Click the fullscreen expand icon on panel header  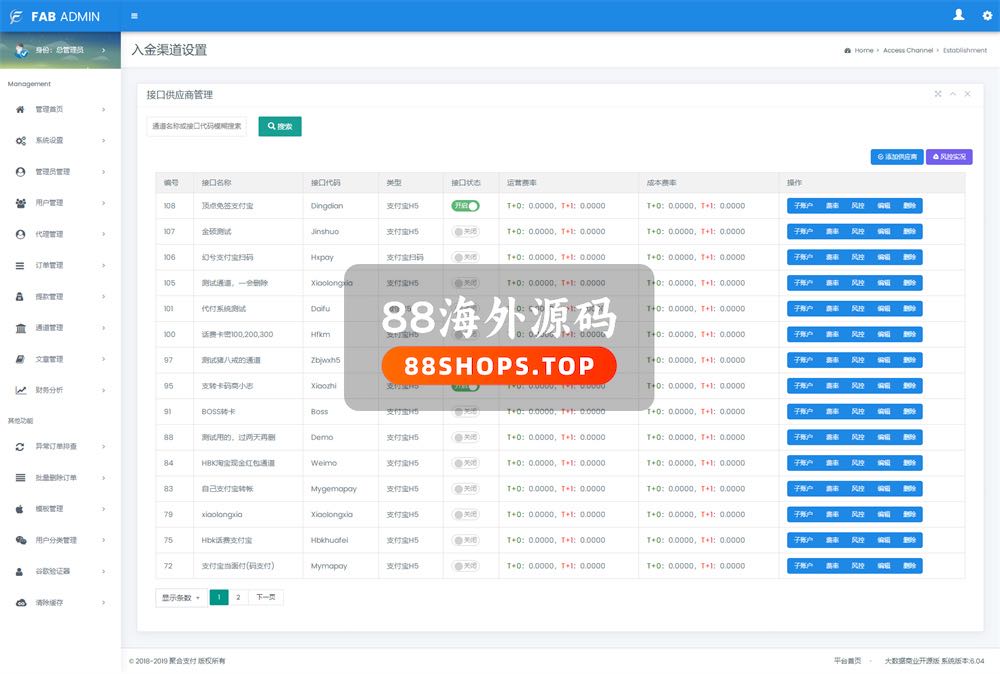pos(938,94)
